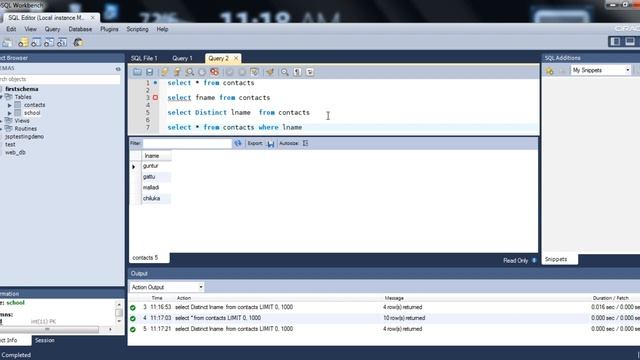This screenshot has width=640, height=360.
Task: Close the Query 2 tab
Action: point(236,58)
